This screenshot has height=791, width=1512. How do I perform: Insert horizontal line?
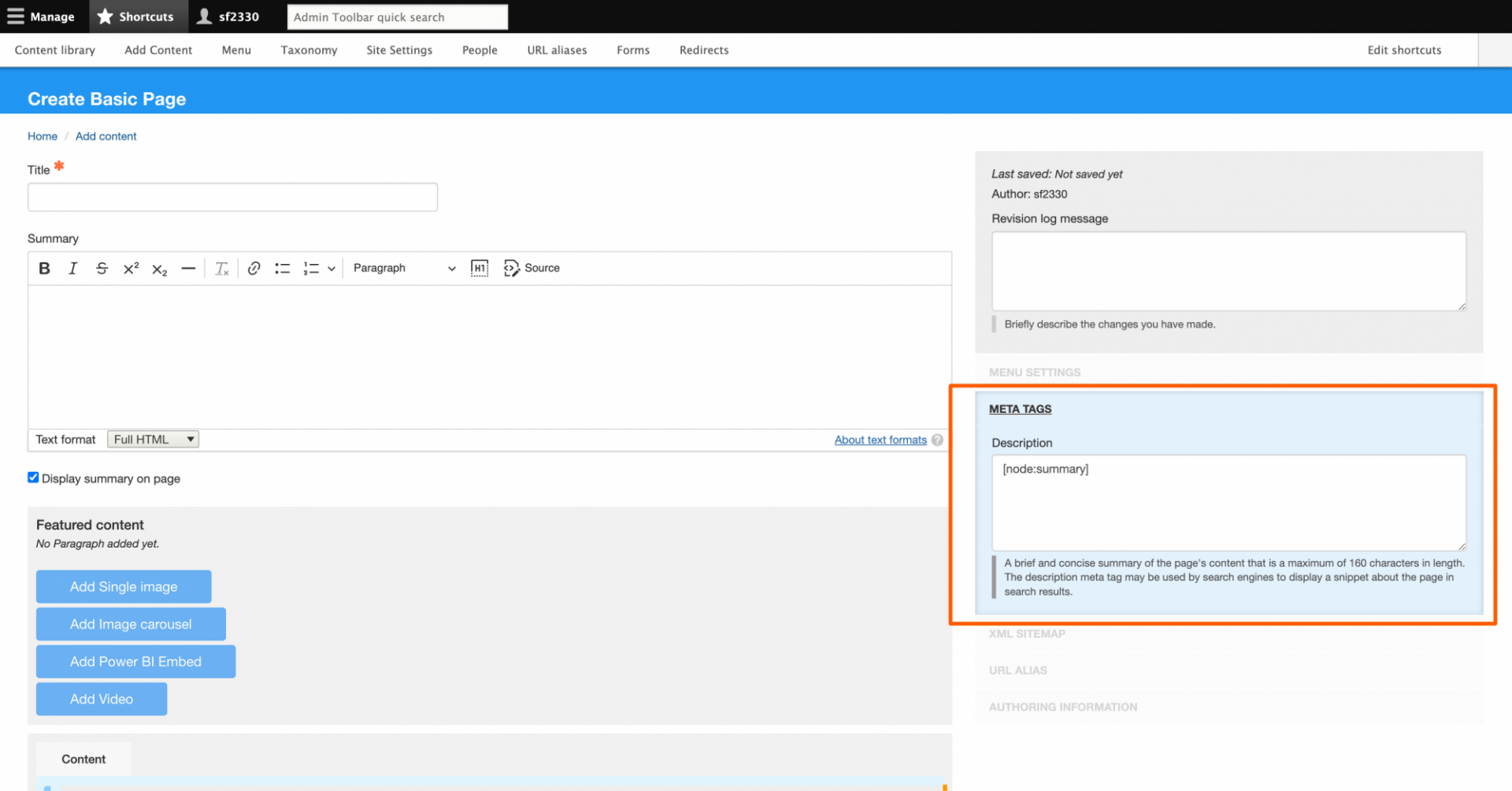tap(188, 269)
